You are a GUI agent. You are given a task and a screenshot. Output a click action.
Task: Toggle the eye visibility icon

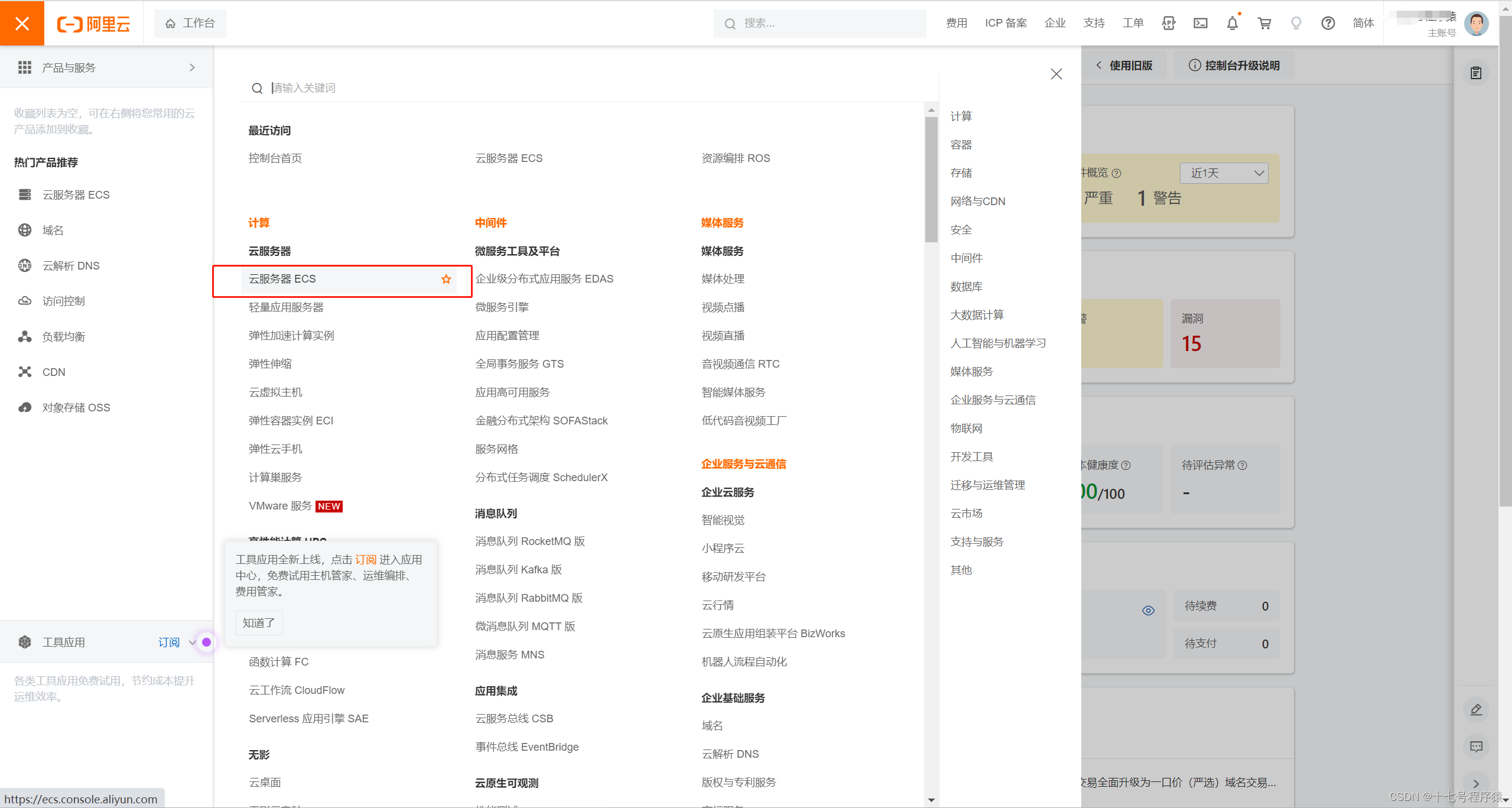(1148, 611)
